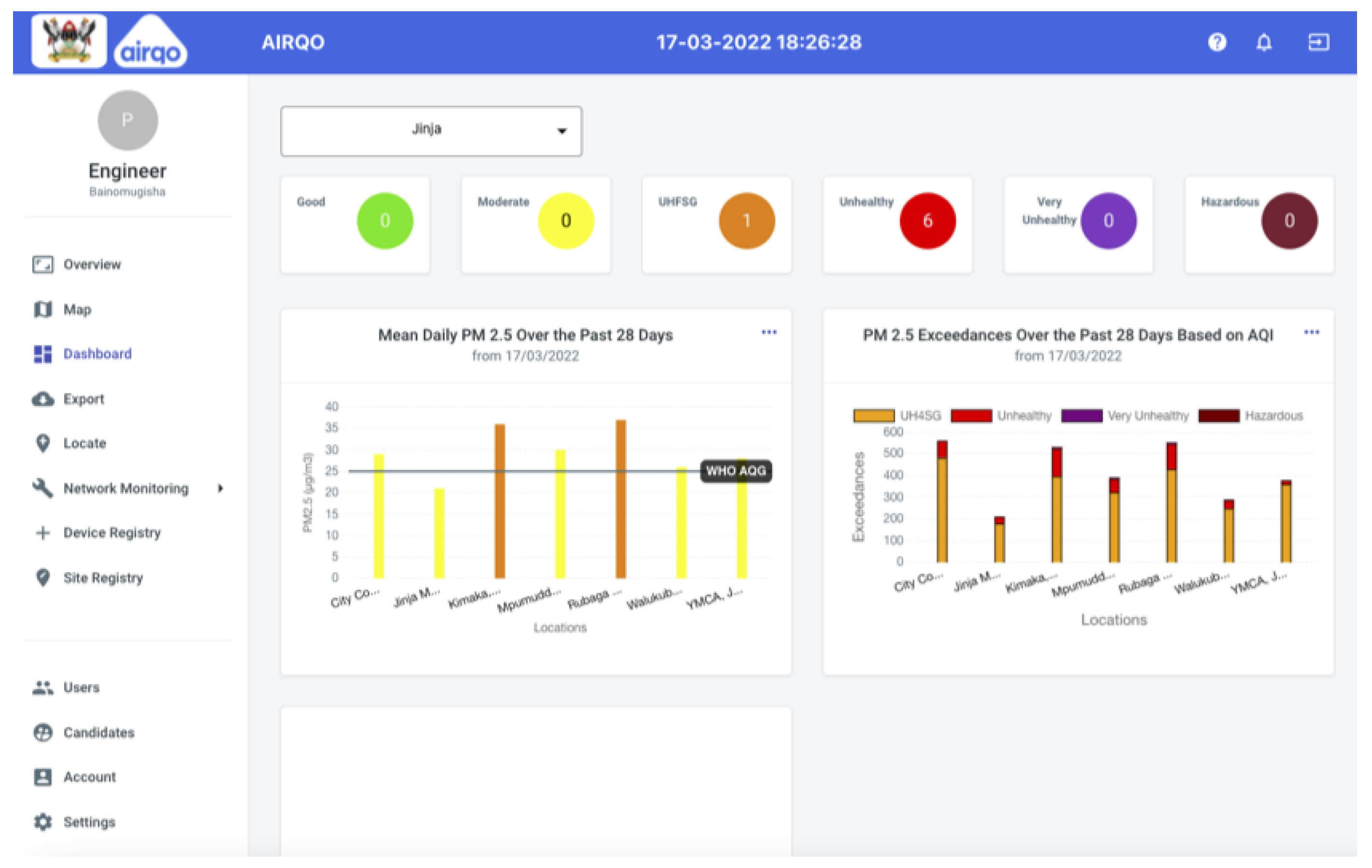Open PM 2.5 Exceedances chart options menu
This screenshot has width=1372, height=868.
point(1311,332)
